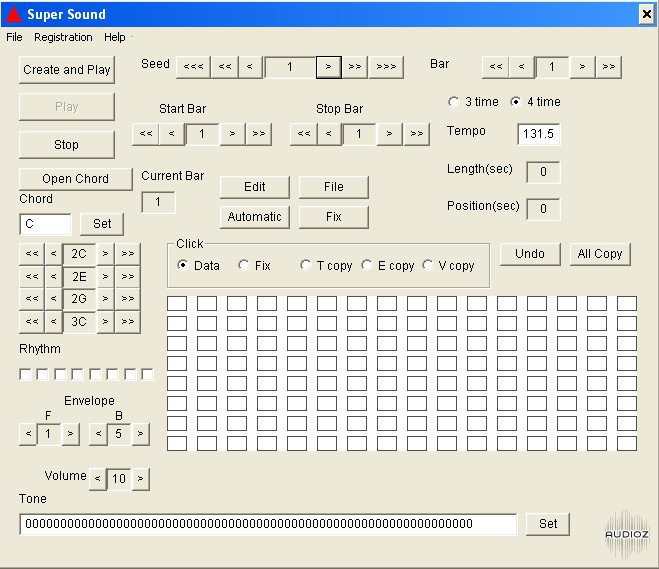
Task: Tick the last Rhythm checkbox
Action: [147, 374]
